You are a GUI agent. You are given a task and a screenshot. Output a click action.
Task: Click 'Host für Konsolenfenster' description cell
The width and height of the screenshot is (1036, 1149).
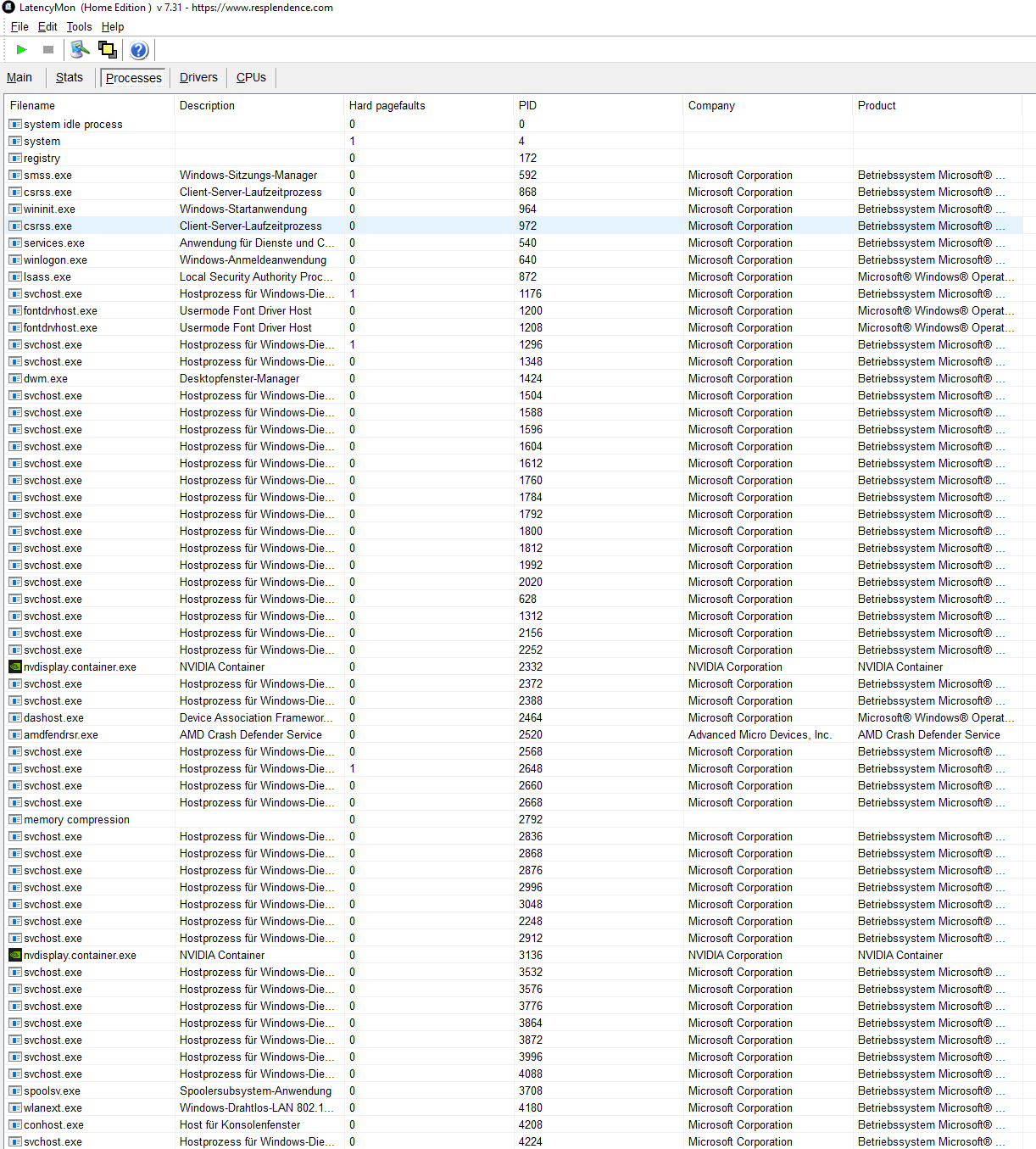coord(240,1124)
